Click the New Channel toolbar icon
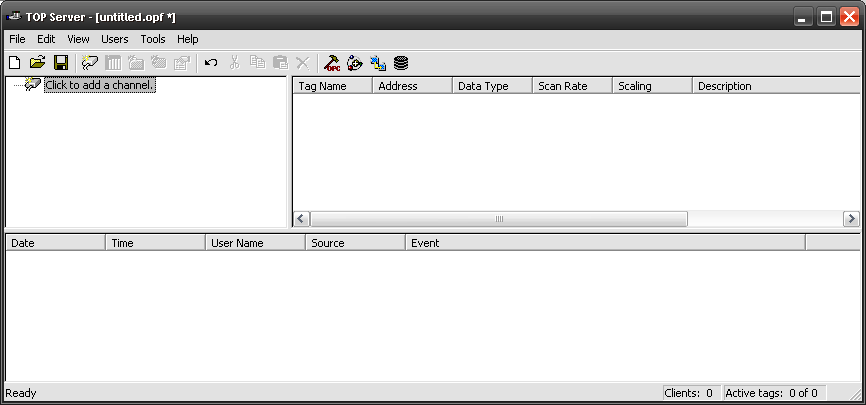This screenshot has width=866, height=405. (90, 62)
